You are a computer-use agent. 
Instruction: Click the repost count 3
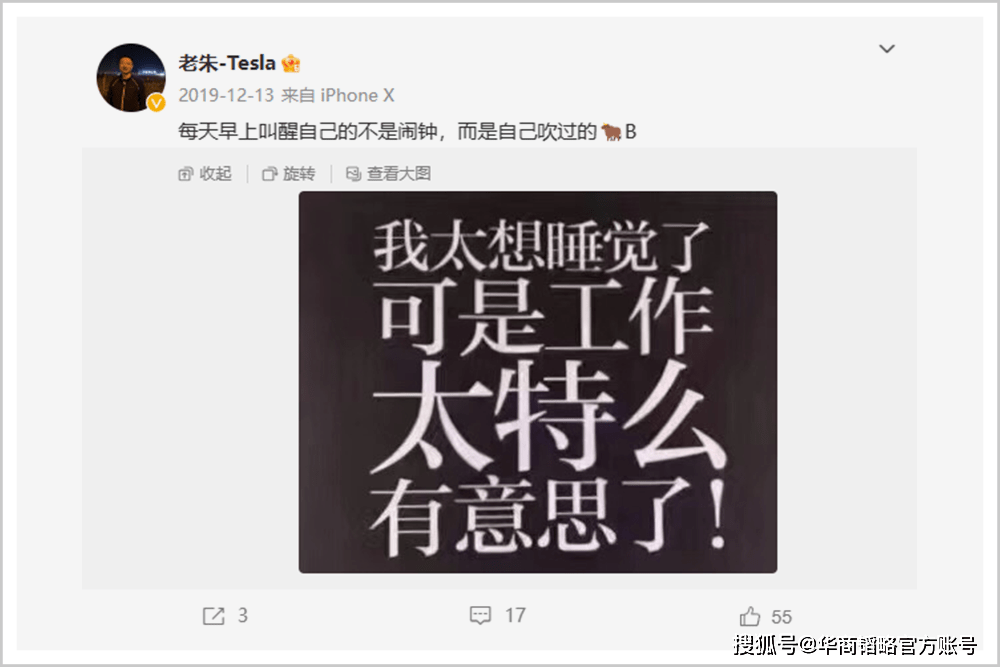click(x=243, y=615)
